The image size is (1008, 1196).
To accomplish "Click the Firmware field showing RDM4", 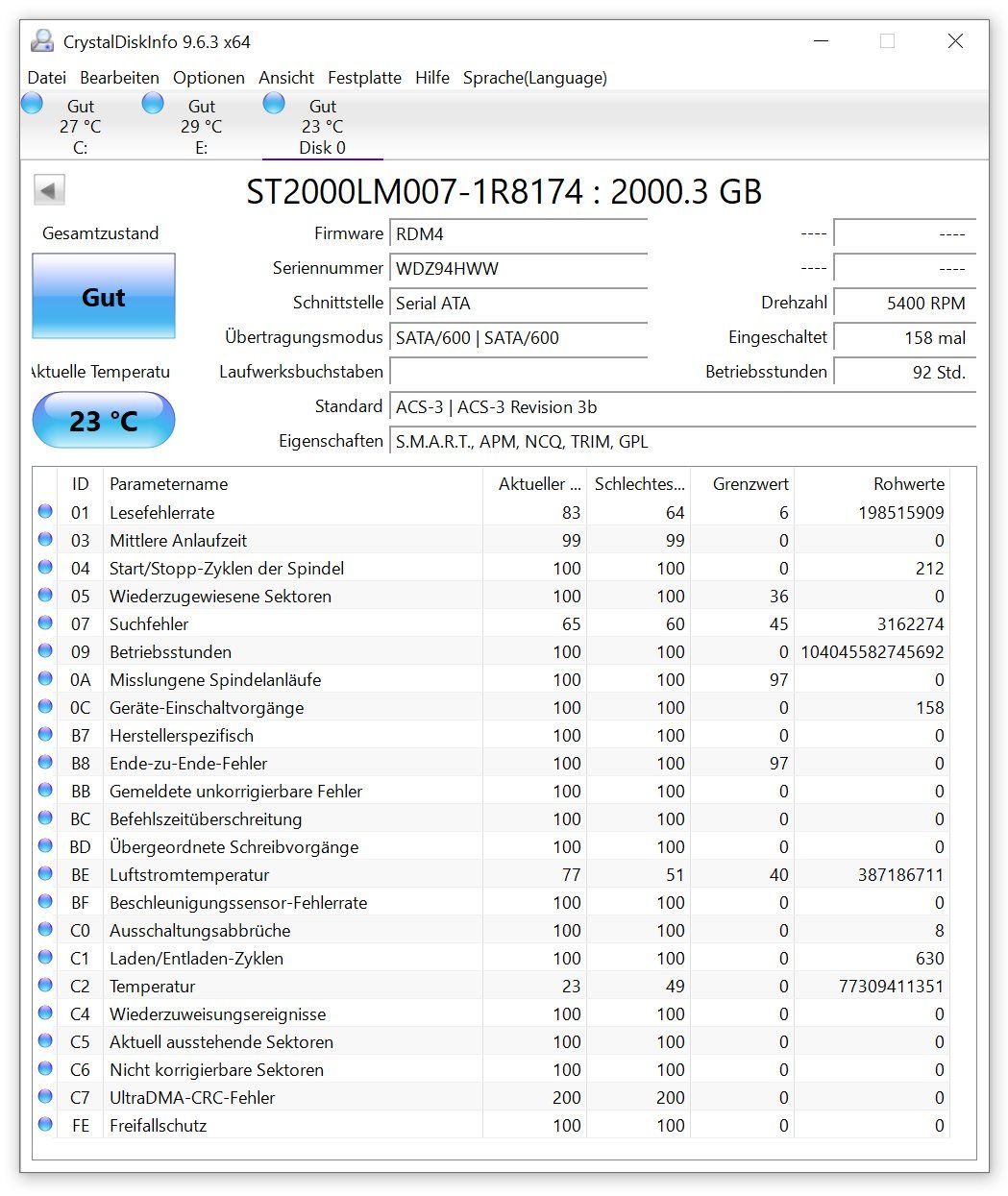I will [x=519, y=234].
